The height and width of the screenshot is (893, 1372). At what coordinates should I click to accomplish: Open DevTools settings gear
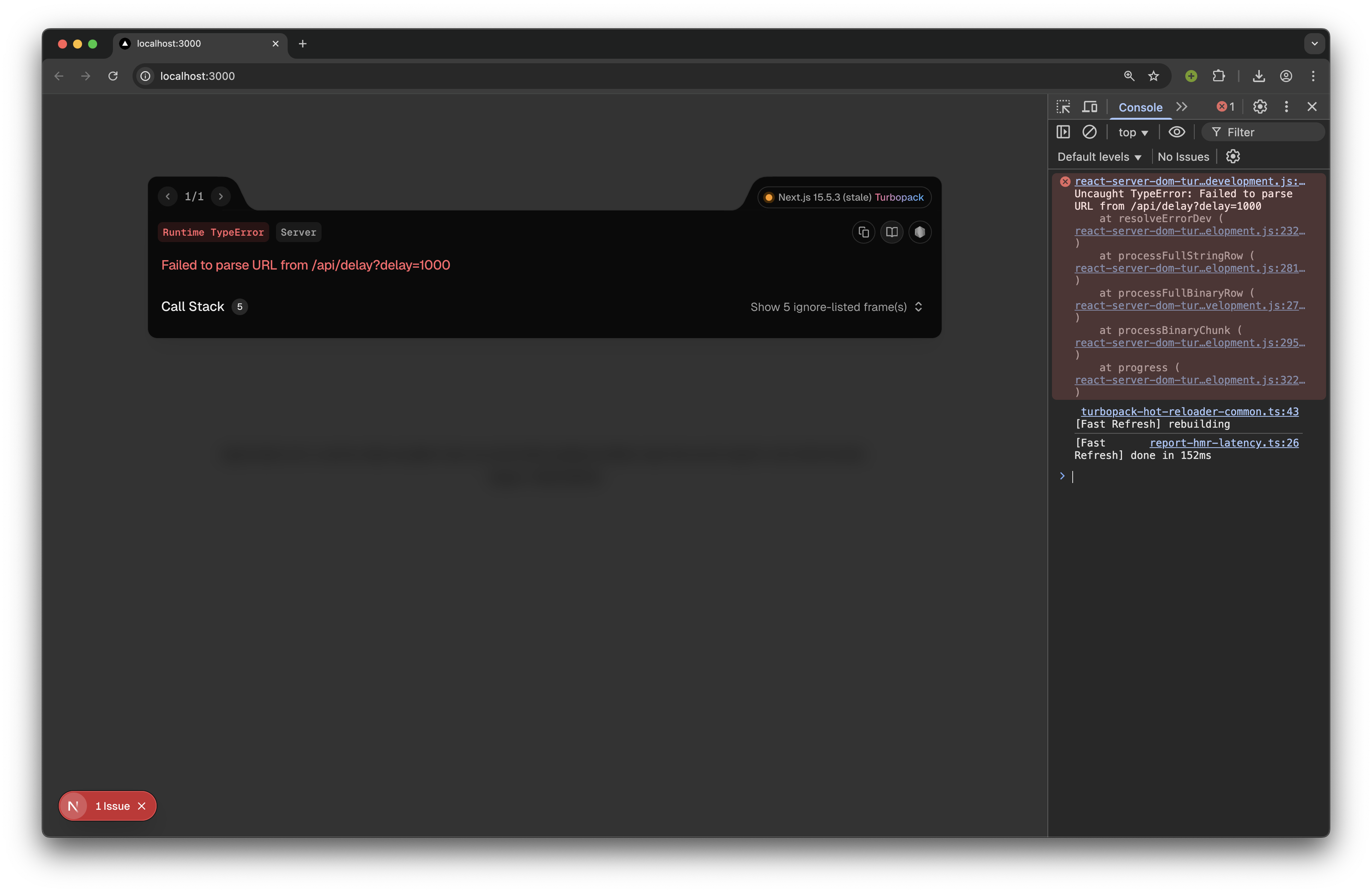[x=1259, y=107]
